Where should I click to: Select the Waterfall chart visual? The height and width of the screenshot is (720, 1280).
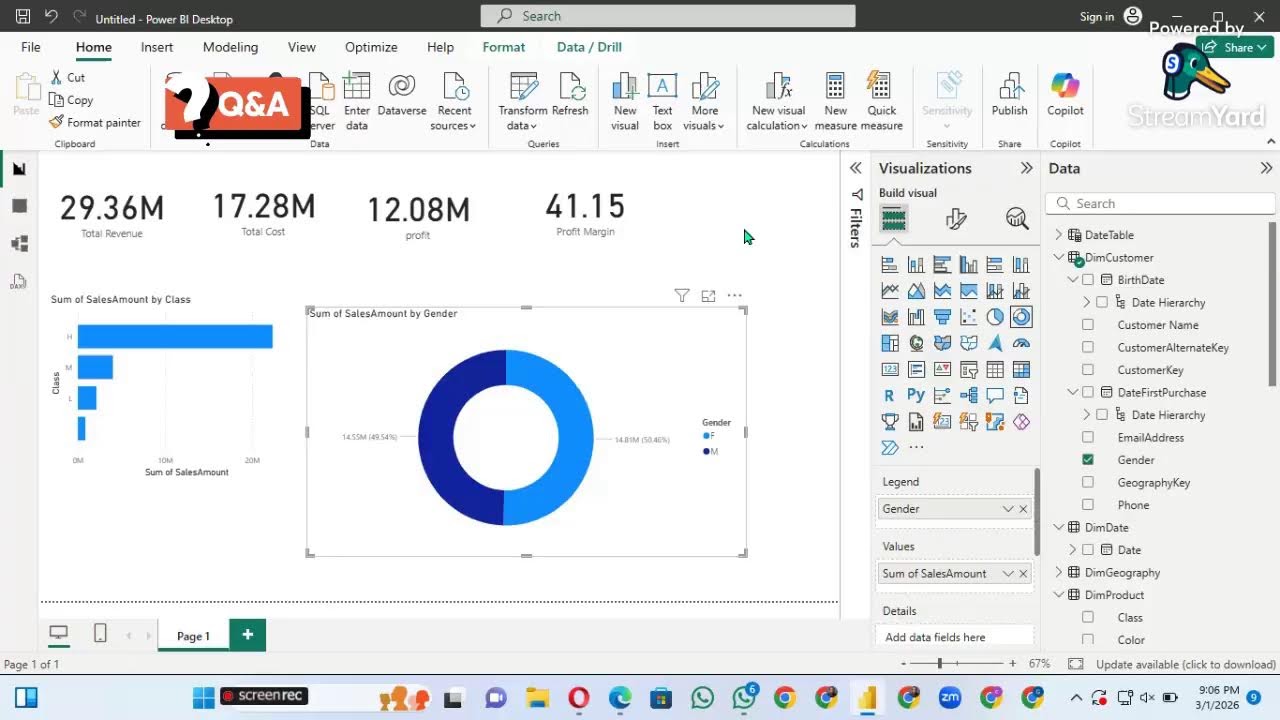916,317
